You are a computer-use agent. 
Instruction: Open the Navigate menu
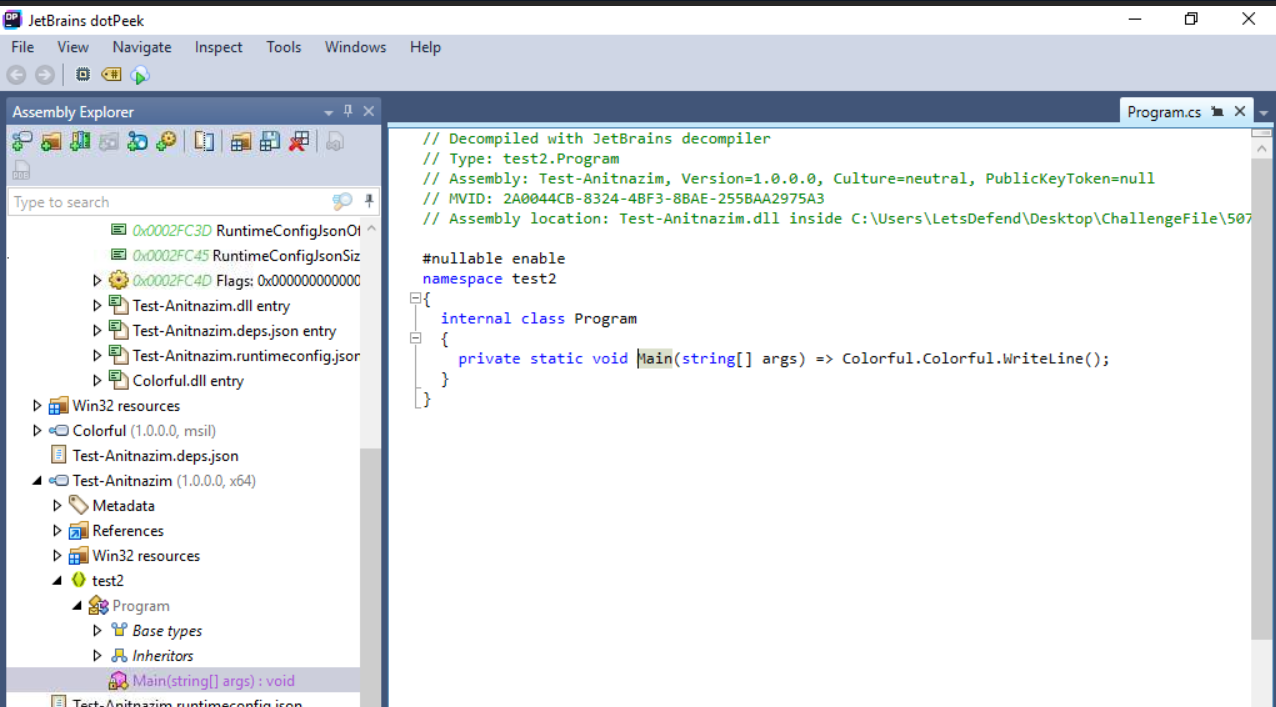point(141,47)
